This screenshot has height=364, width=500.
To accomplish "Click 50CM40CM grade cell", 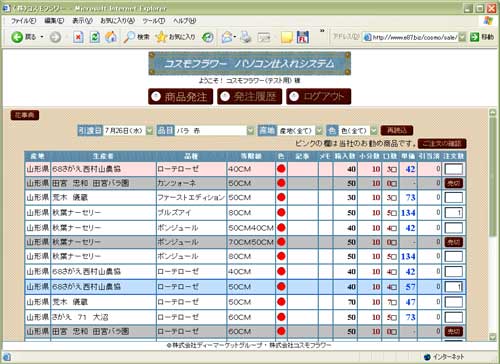I will pos(251,228).
